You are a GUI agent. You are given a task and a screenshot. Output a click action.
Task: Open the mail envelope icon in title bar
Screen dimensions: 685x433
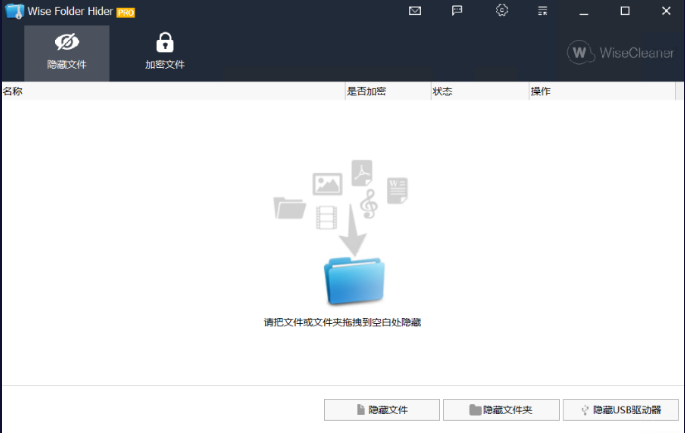[x=415, y=11]
